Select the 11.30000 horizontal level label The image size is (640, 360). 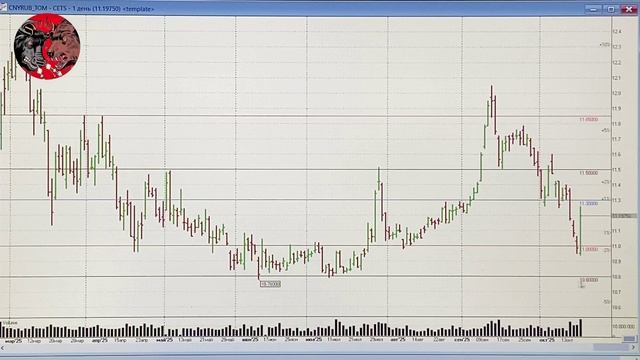588,203
